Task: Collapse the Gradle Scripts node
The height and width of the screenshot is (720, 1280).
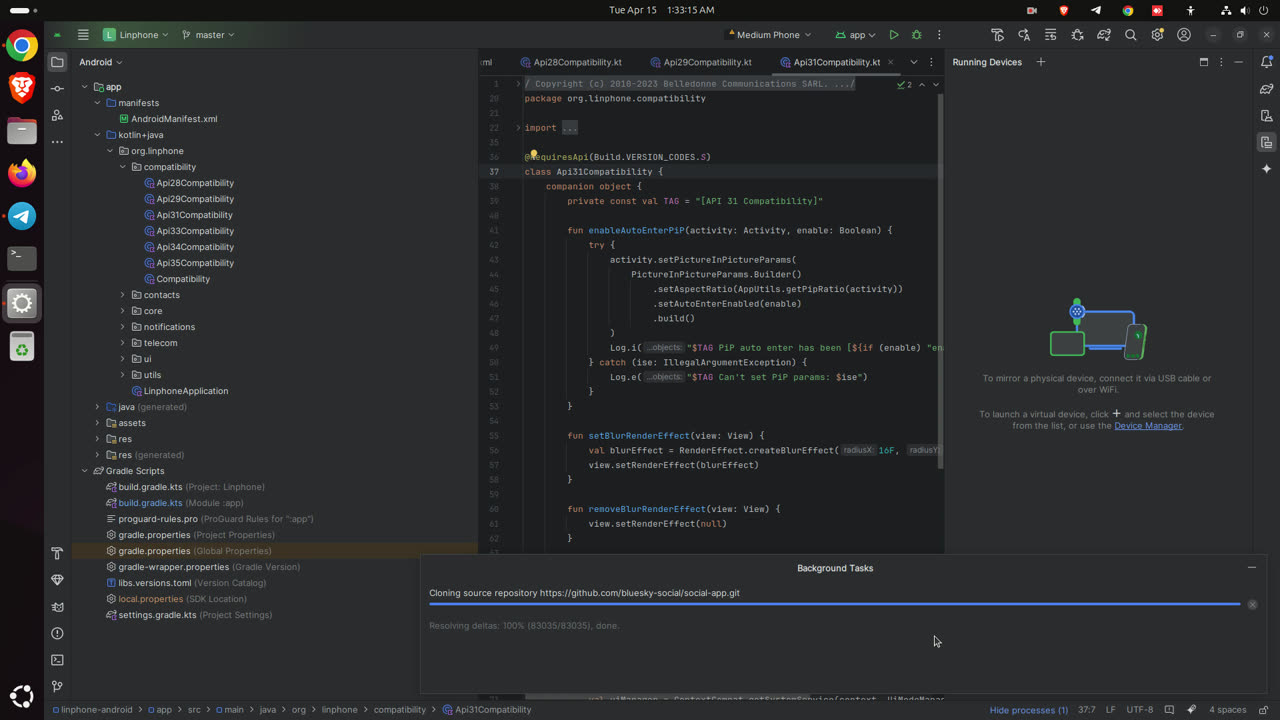Action: pyautogui.click(x=85, y=471)
